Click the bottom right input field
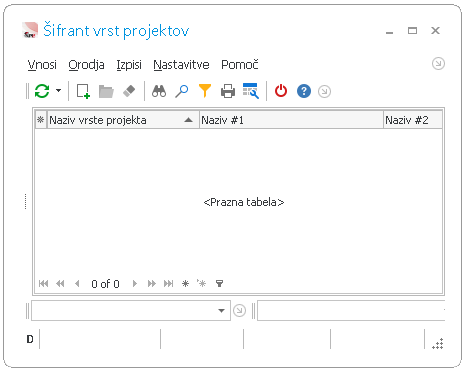The height and width of the screenshot is (373, 463). 351,311
